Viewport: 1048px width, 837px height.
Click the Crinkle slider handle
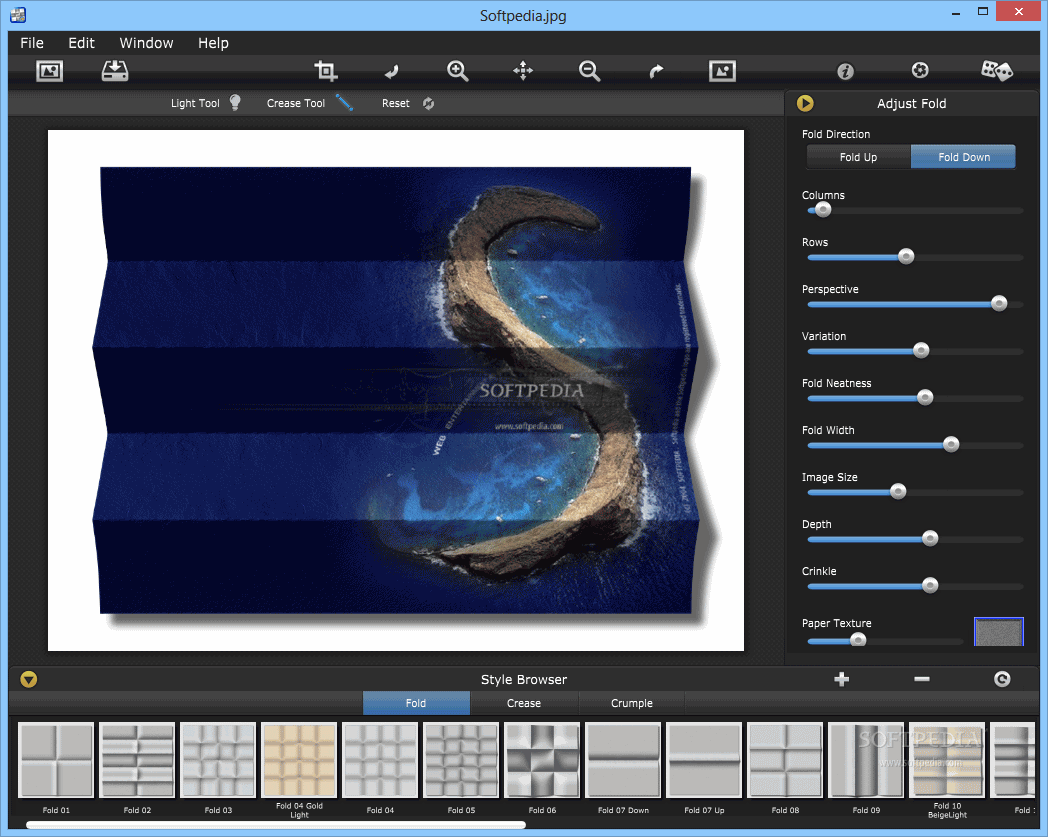[930, 586]
